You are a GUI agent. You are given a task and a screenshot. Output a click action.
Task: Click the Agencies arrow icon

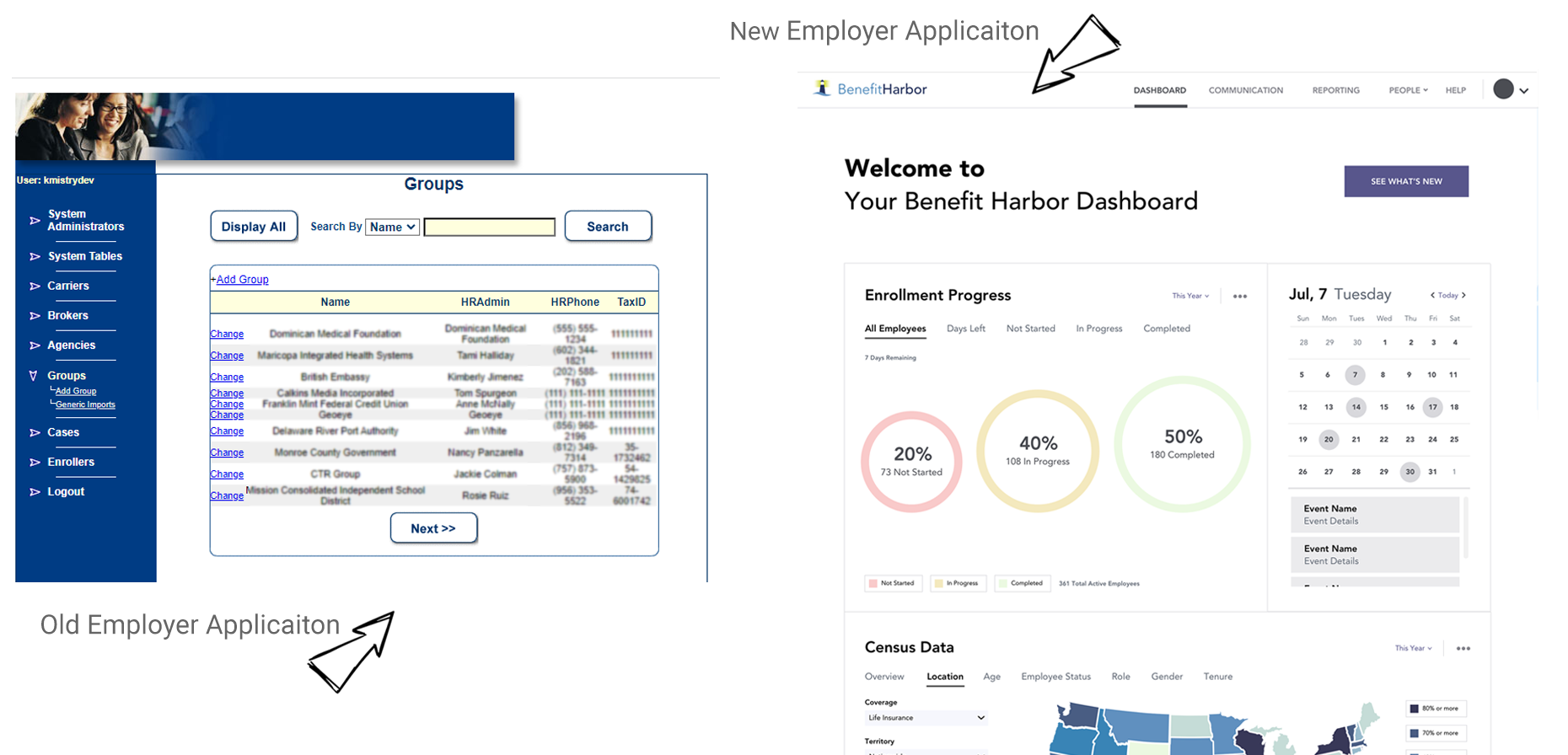click(35, 345)
